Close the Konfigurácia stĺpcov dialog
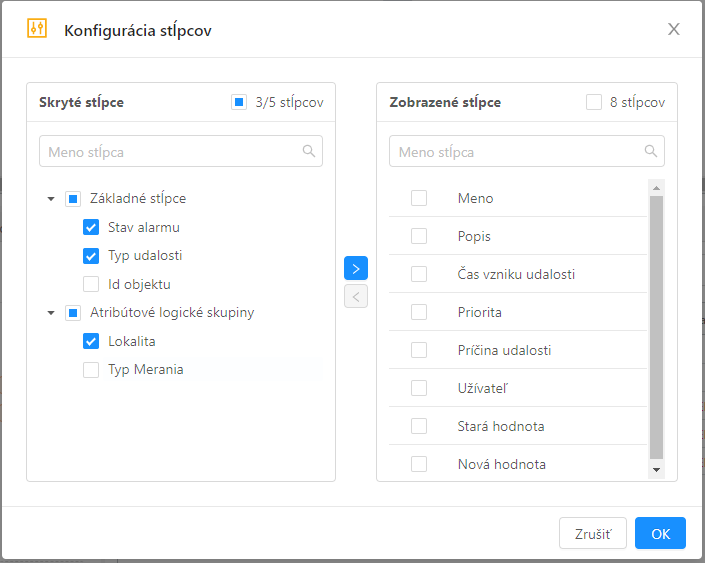The width and height of the screenshot is (705, 563). coord(674,29)
